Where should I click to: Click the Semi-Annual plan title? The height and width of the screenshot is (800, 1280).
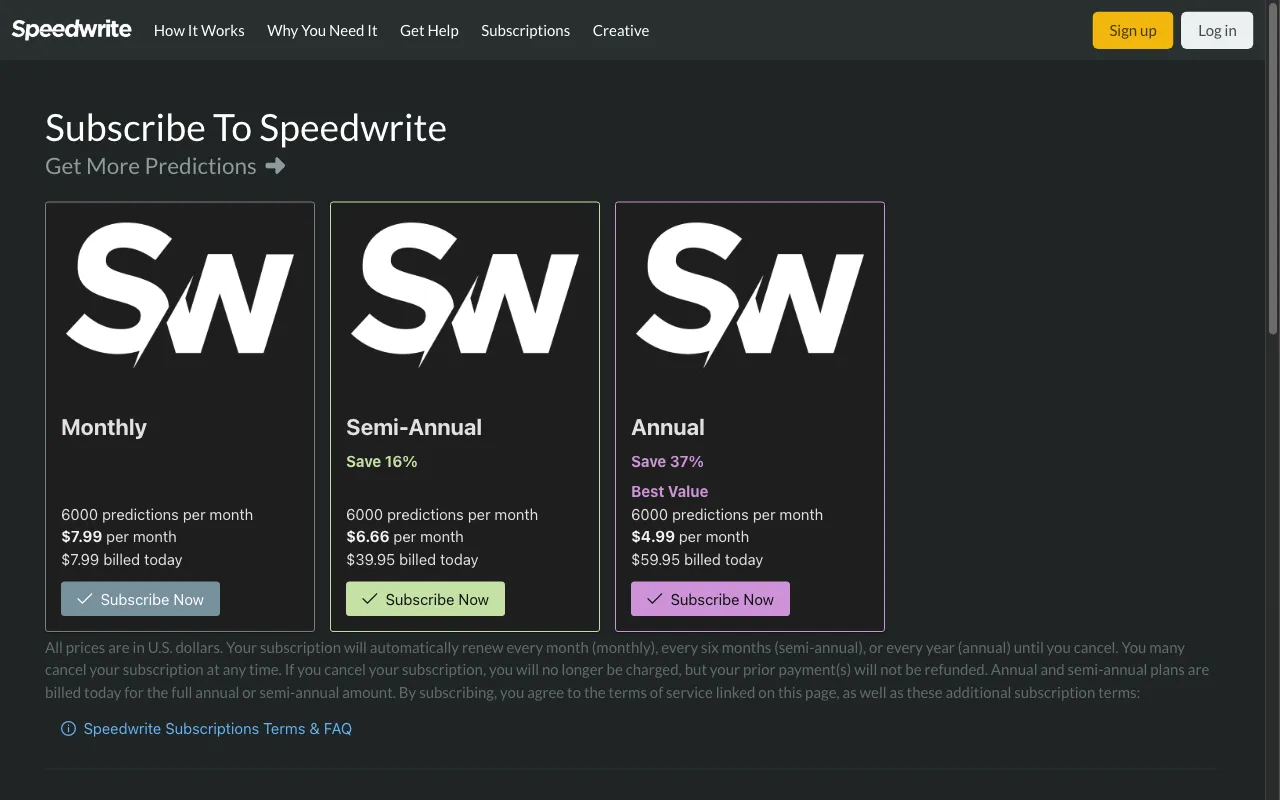coord(414,427)
